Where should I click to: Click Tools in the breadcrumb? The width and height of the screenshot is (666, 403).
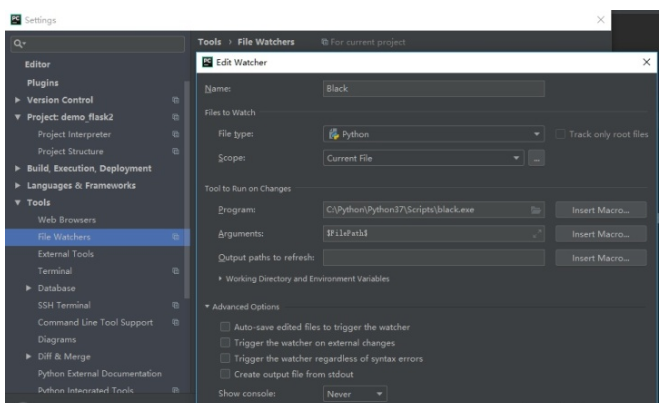click(209, 42)
